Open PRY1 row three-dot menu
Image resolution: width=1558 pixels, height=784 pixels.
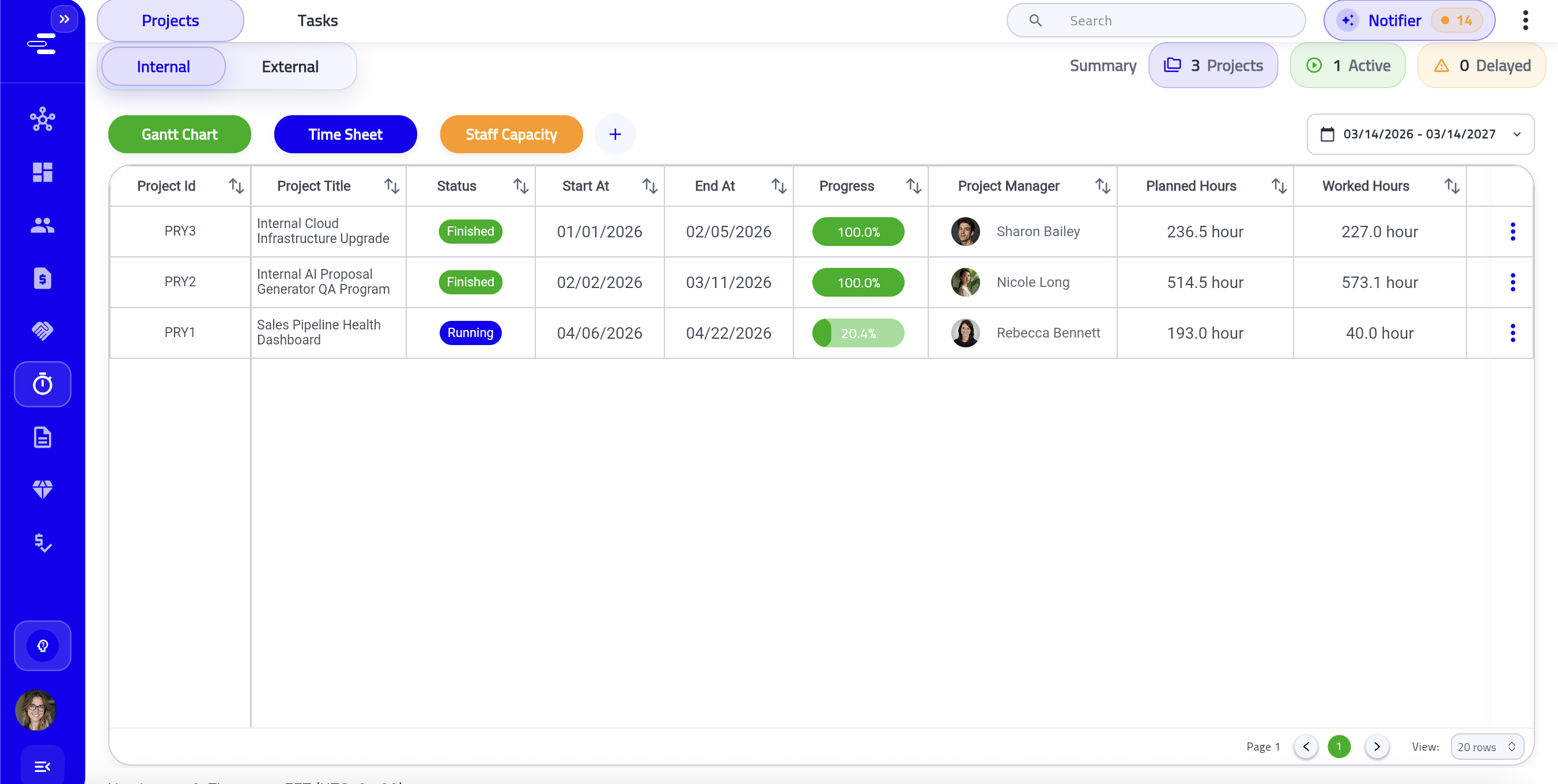(x=1512, y=333)
